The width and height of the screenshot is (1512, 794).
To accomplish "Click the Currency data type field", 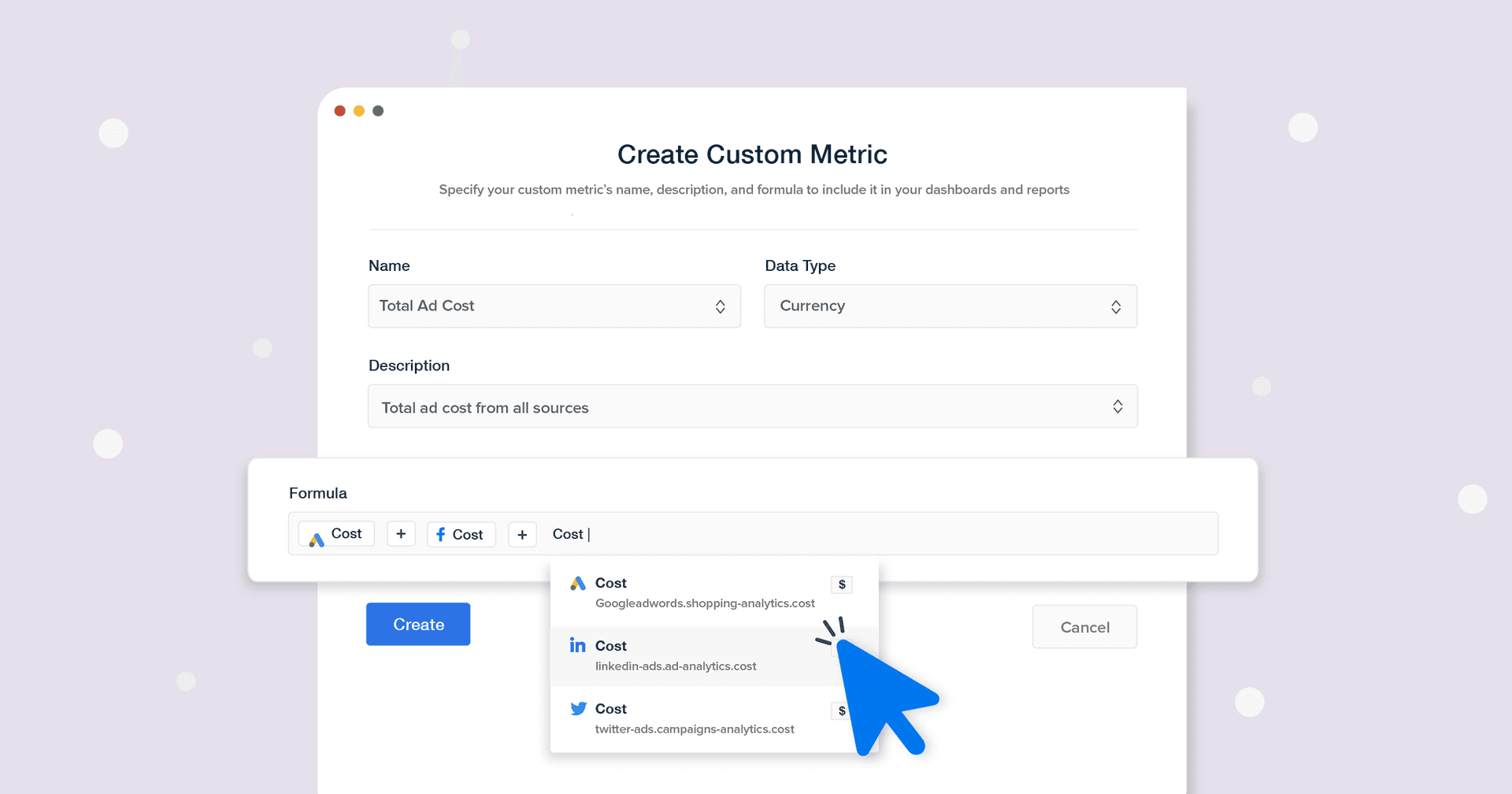I will tap(951, 306).
